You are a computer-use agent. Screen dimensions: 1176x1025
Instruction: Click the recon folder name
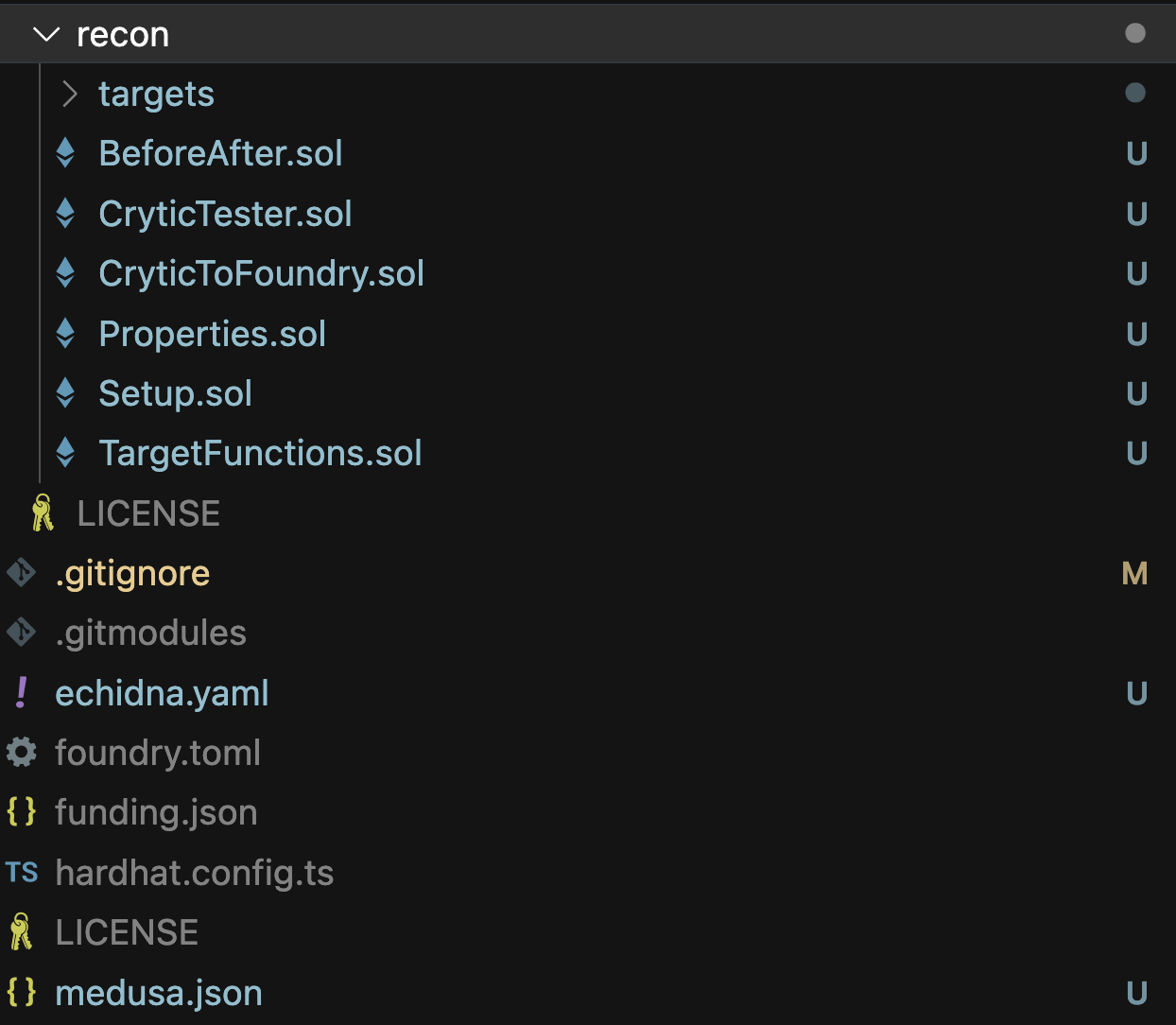tap(123, 35)
